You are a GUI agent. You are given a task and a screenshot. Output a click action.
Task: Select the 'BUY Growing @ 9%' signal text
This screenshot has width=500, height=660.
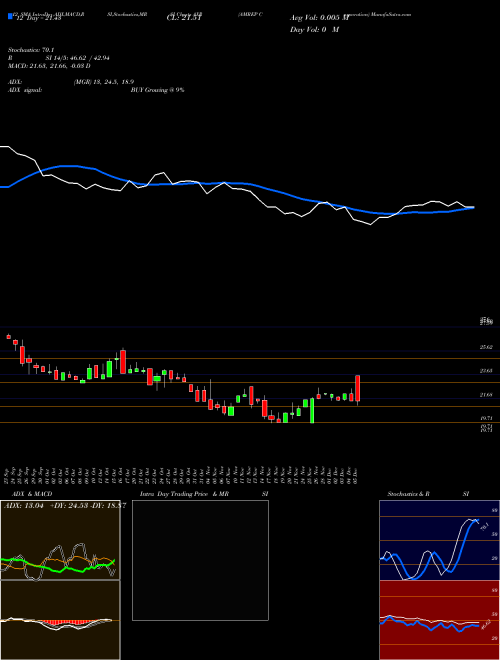[157, 90]
